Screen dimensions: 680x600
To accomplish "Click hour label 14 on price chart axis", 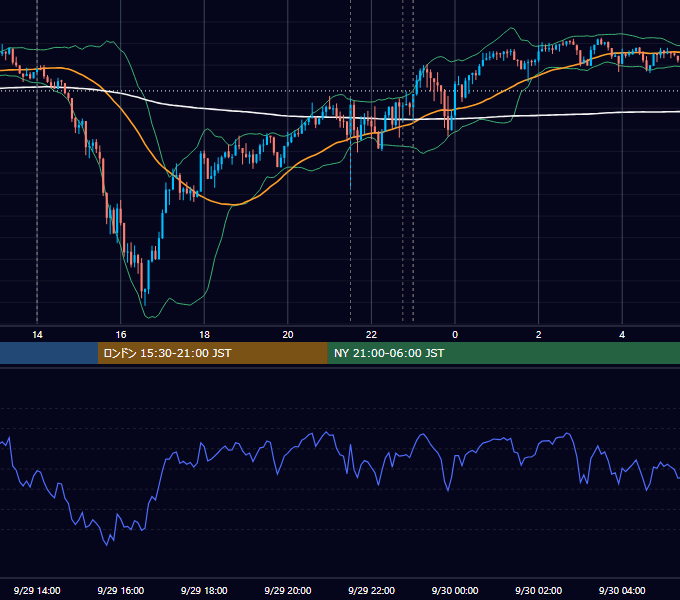I will 37,335.
